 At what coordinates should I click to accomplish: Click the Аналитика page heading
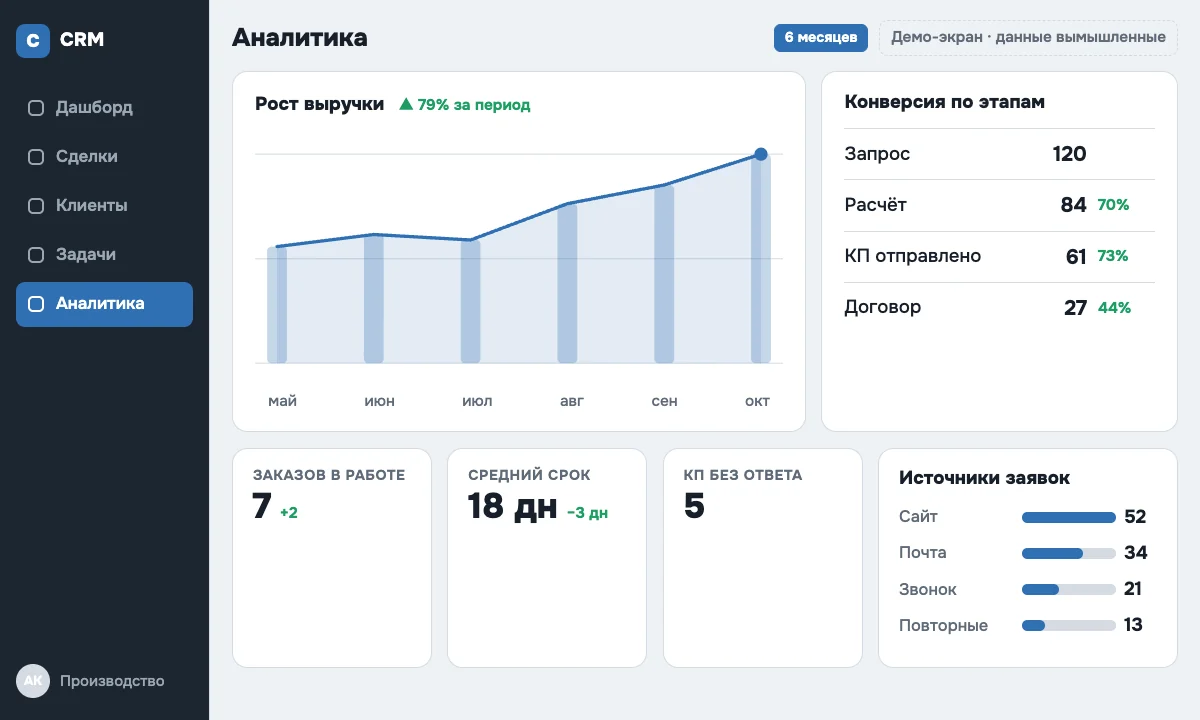[x=300, y=38]
